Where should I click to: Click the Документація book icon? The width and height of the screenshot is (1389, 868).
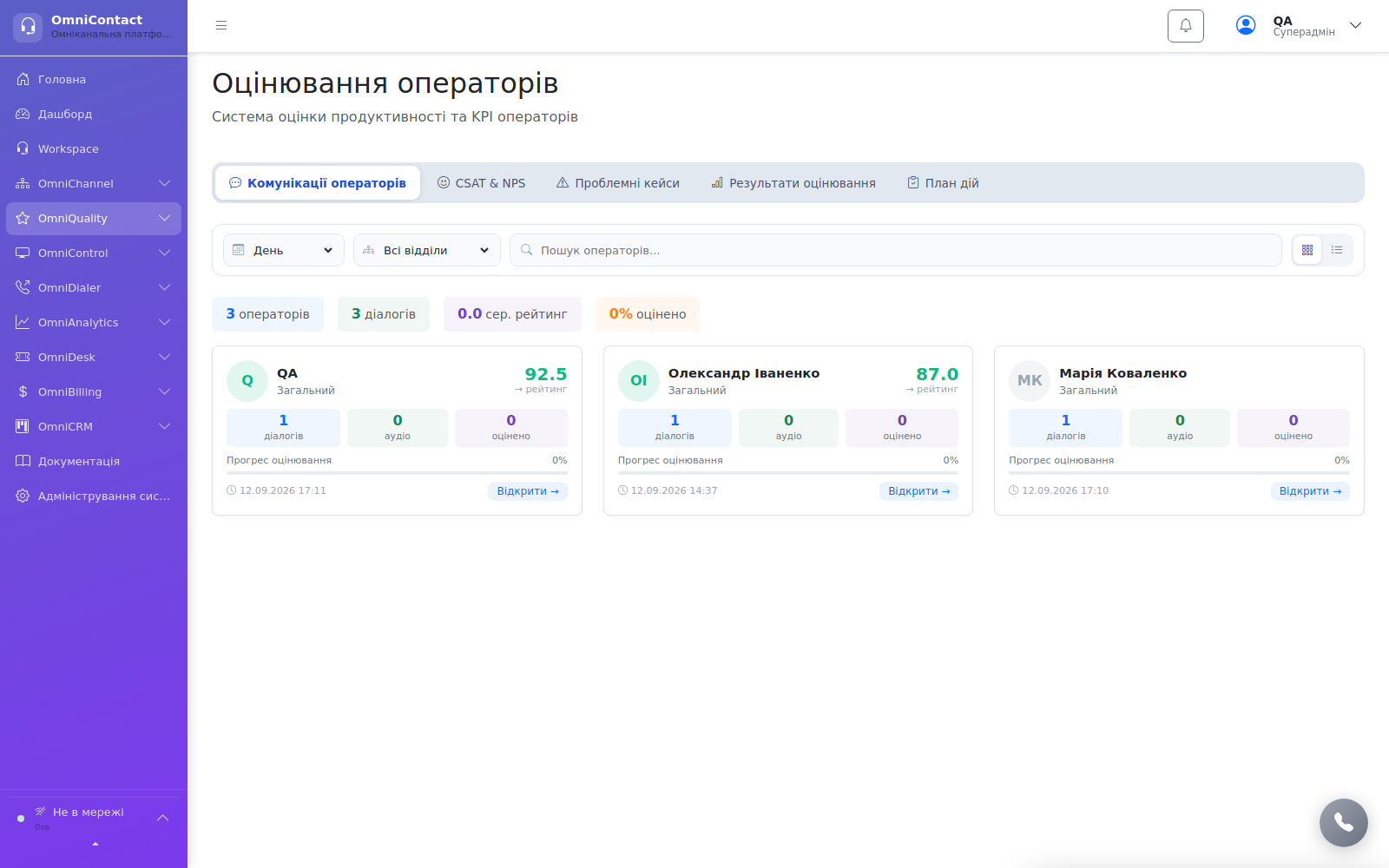click(x=23, y=461)
